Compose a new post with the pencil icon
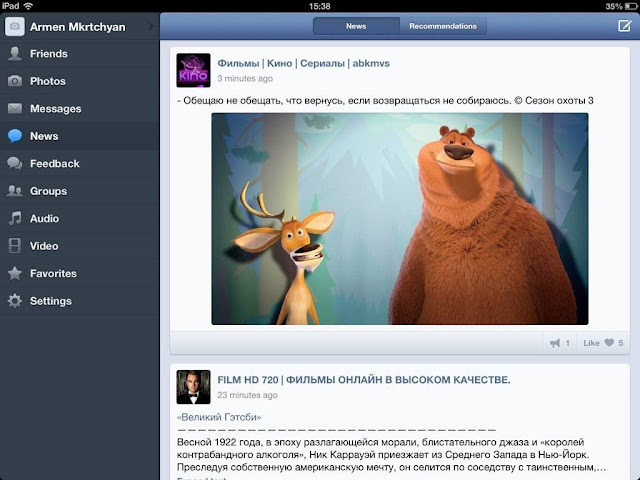640x480 pixels. [624, 26]
